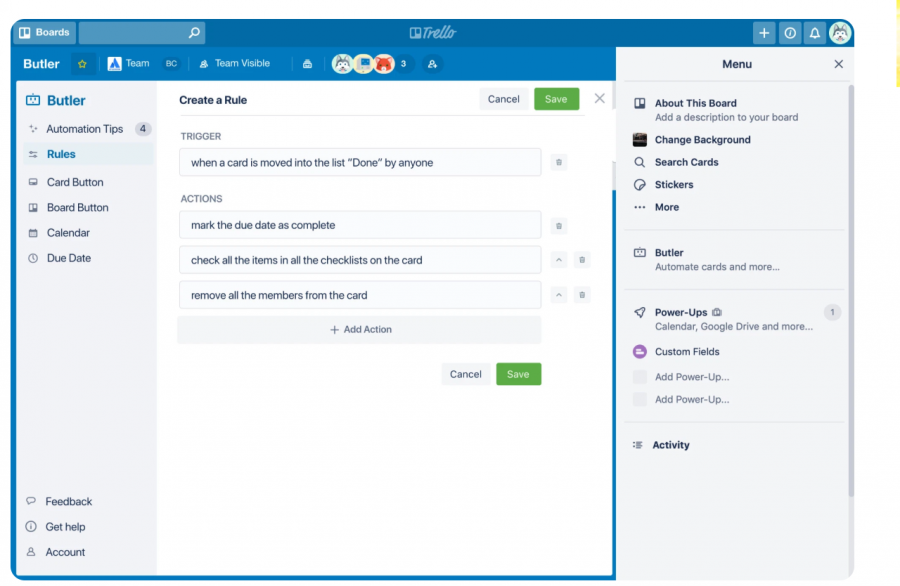Delete the mark due date complete action
The height and width of the screenshot is (586, 900).
point(558,226)
